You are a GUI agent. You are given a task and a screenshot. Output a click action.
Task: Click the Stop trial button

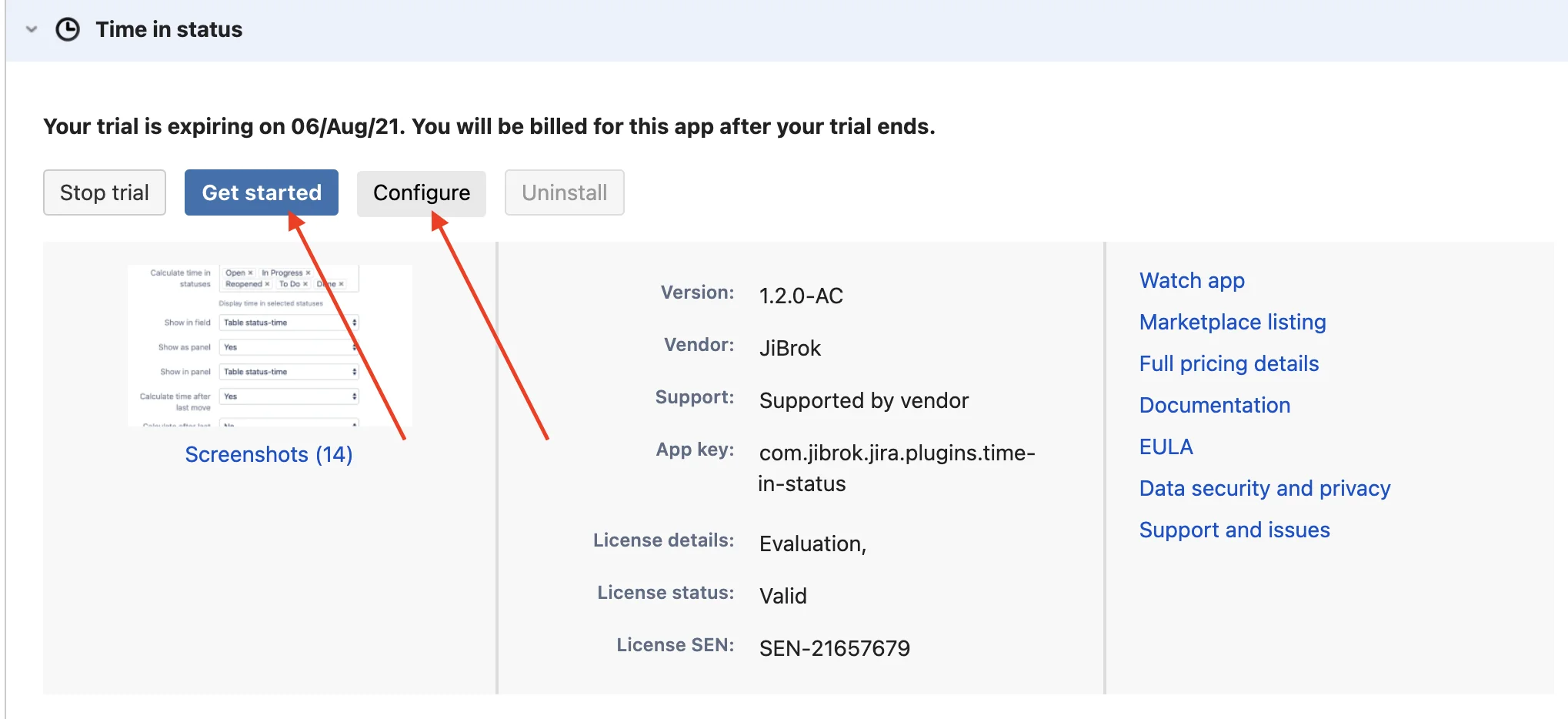coord(105,192)
